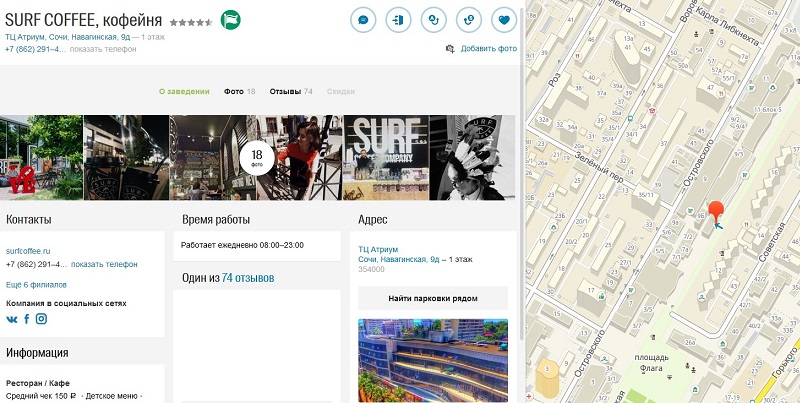Click Сочи, Навагинская, 9д address in Адрес

(399, 259)
